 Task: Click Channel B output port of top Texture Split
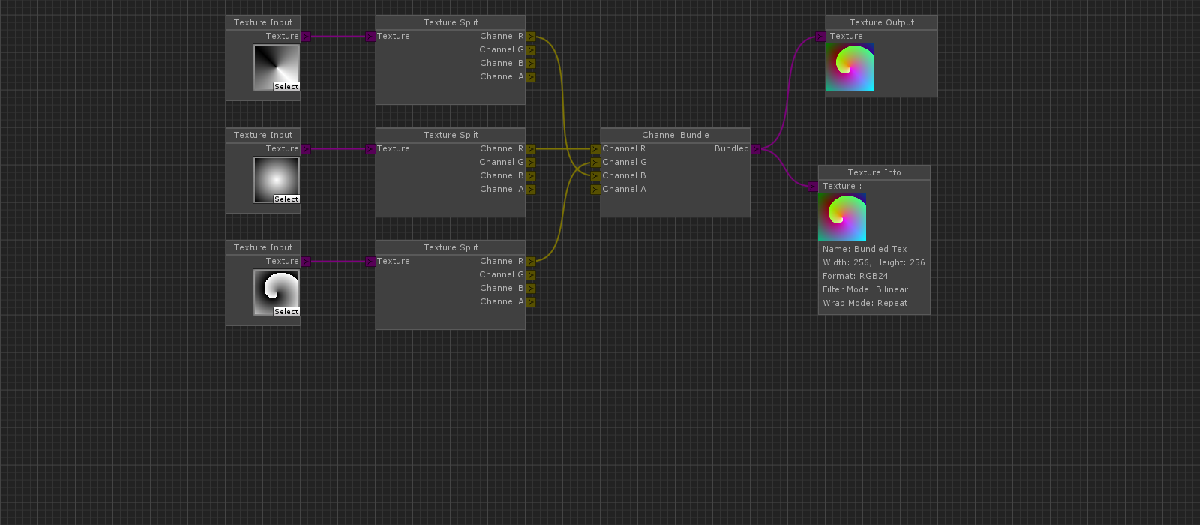click(530, 63)
